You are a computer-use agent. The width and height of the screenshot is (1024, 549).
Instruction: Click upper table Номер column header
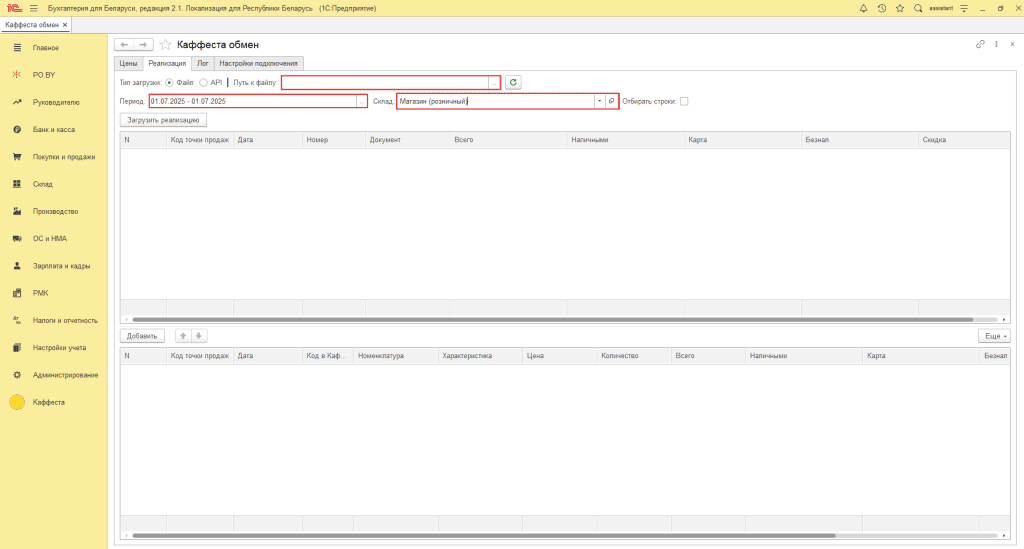coord(334,140)
